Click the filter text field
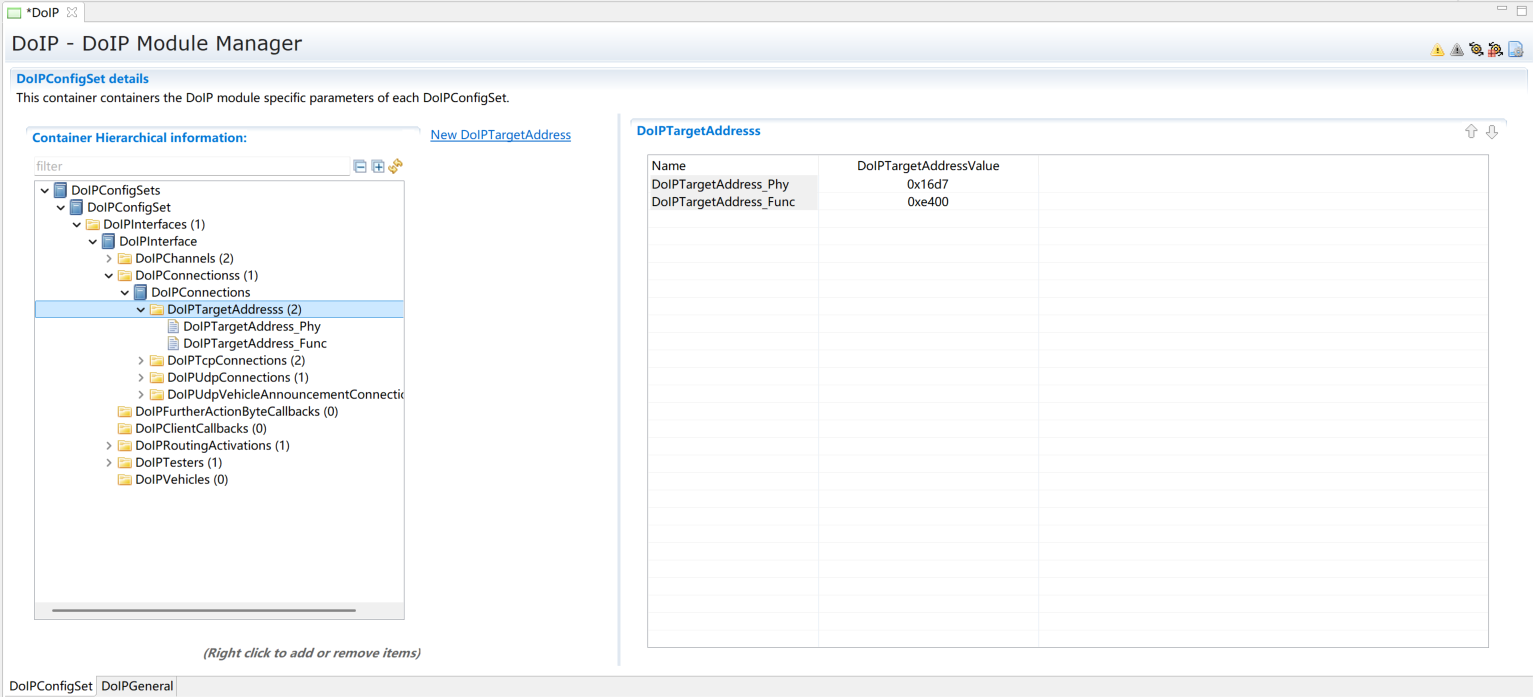The width and height of the screenshot is (1533, 697). click(x=190, y=166)
